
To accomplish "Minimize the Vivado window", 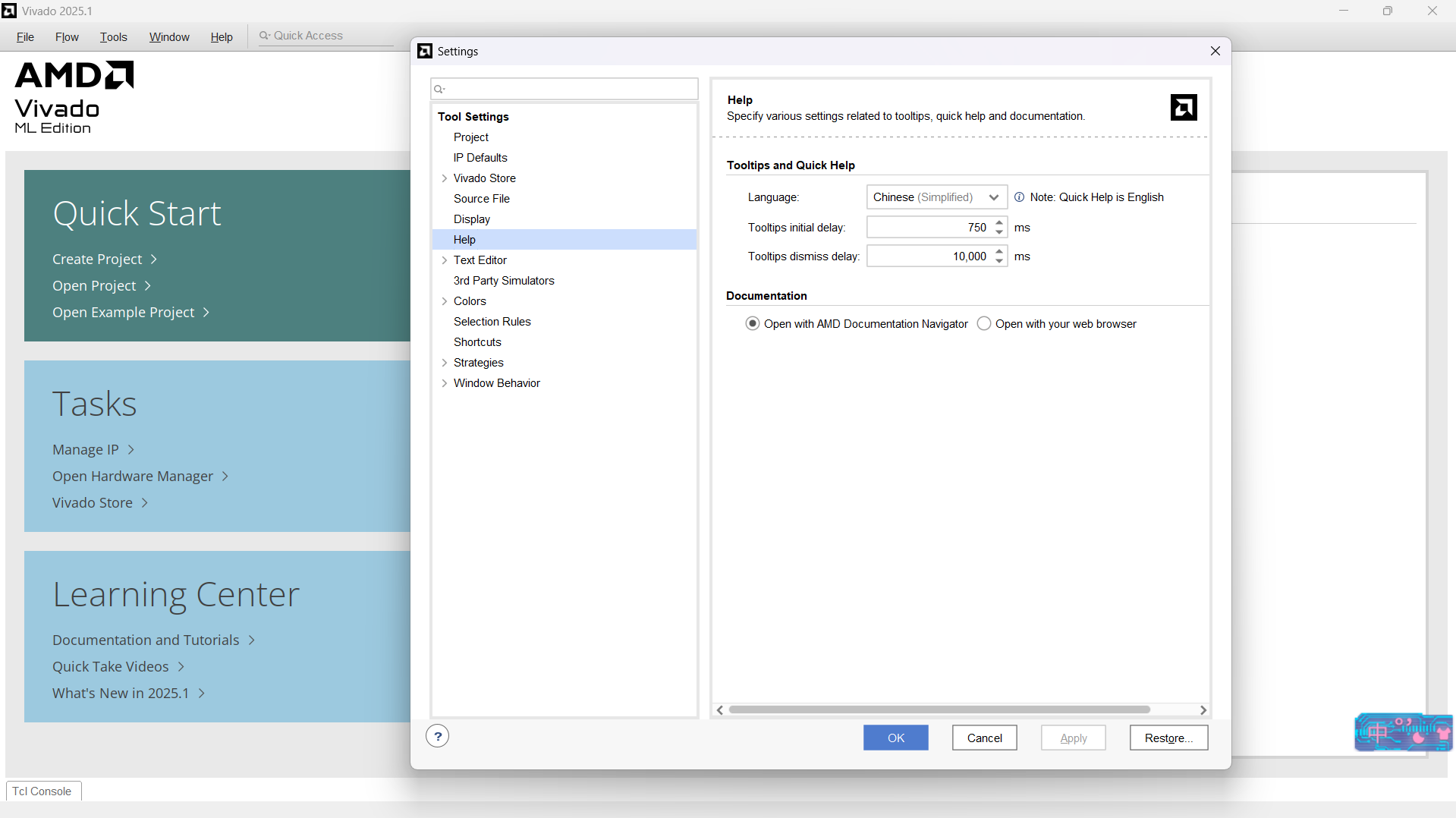I will coord(1344,11).
